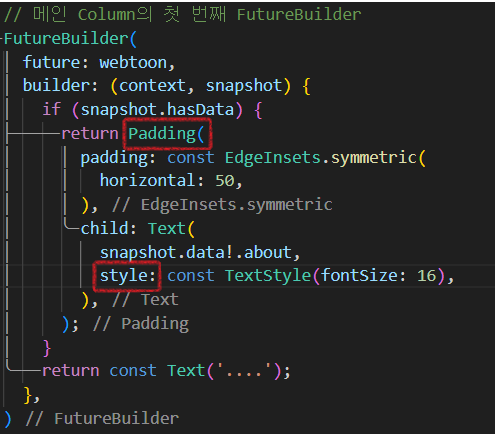This screenshot has height=434, width=495.
Task: Click the '....' string literal
Action: 244,371
